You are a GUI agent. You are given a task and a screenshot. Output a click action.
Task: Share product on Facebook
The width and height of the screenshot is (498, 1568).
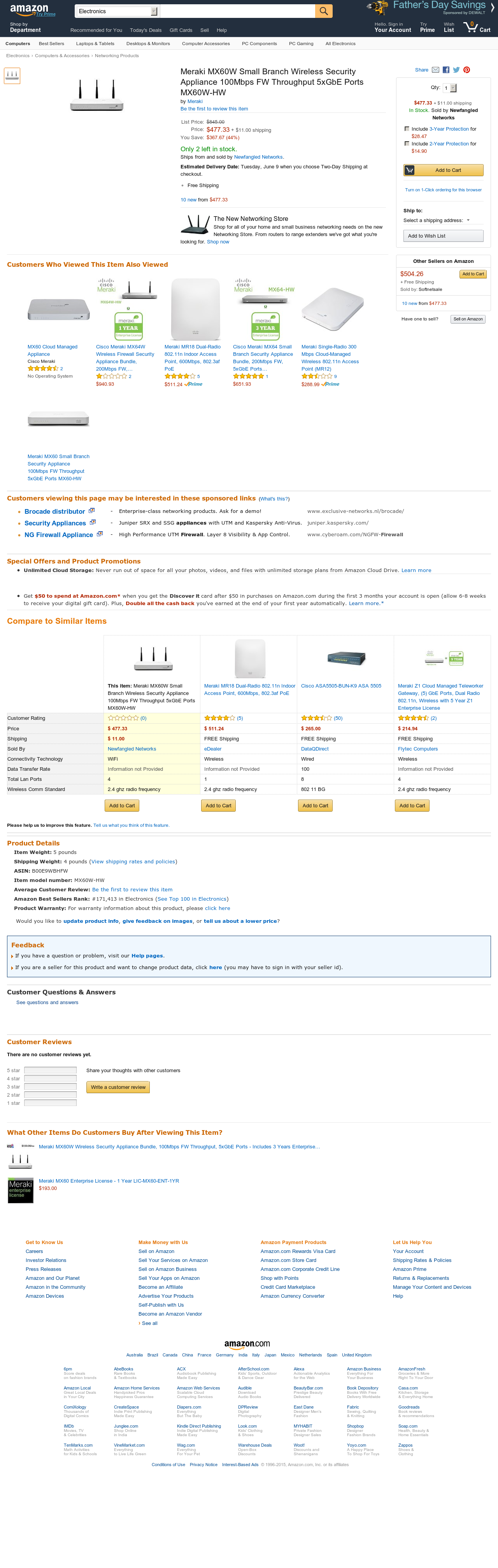tap(446, 70)
